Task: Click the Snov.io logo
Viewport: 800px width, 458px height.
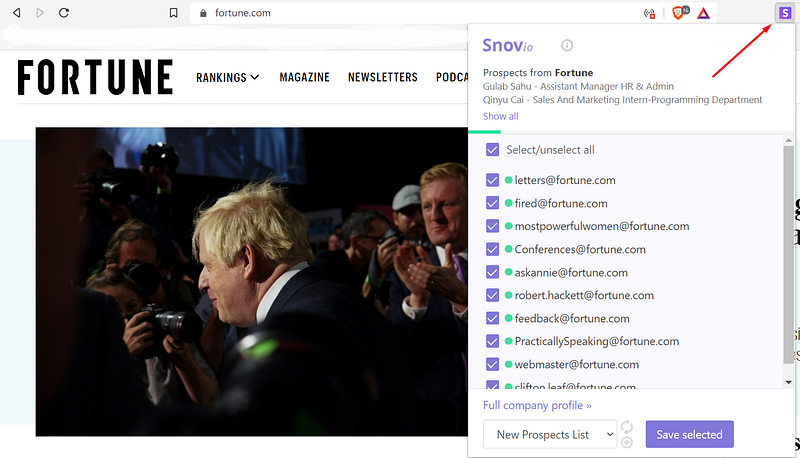Action: click(x=508, y=45)
